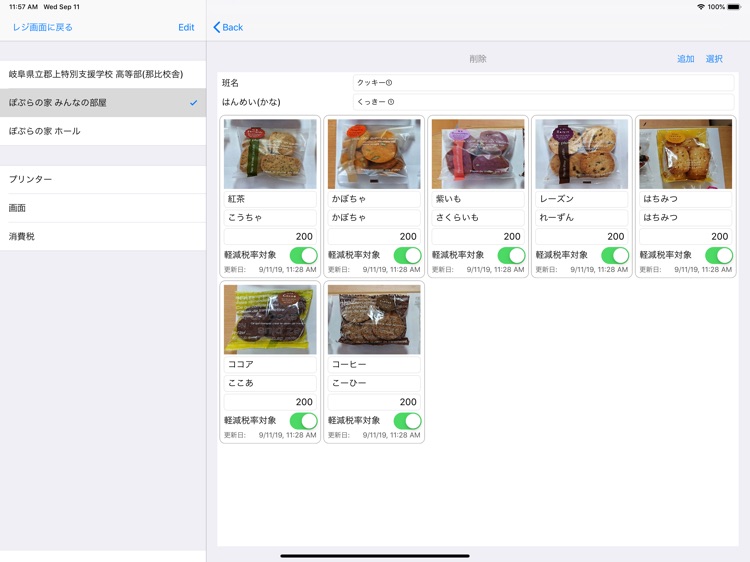The width and height of the screenshot is (750, 562).
Task: Select 岐阜県立郡上特別支援学校 高等部 row
Action: [x=103, y=74]
